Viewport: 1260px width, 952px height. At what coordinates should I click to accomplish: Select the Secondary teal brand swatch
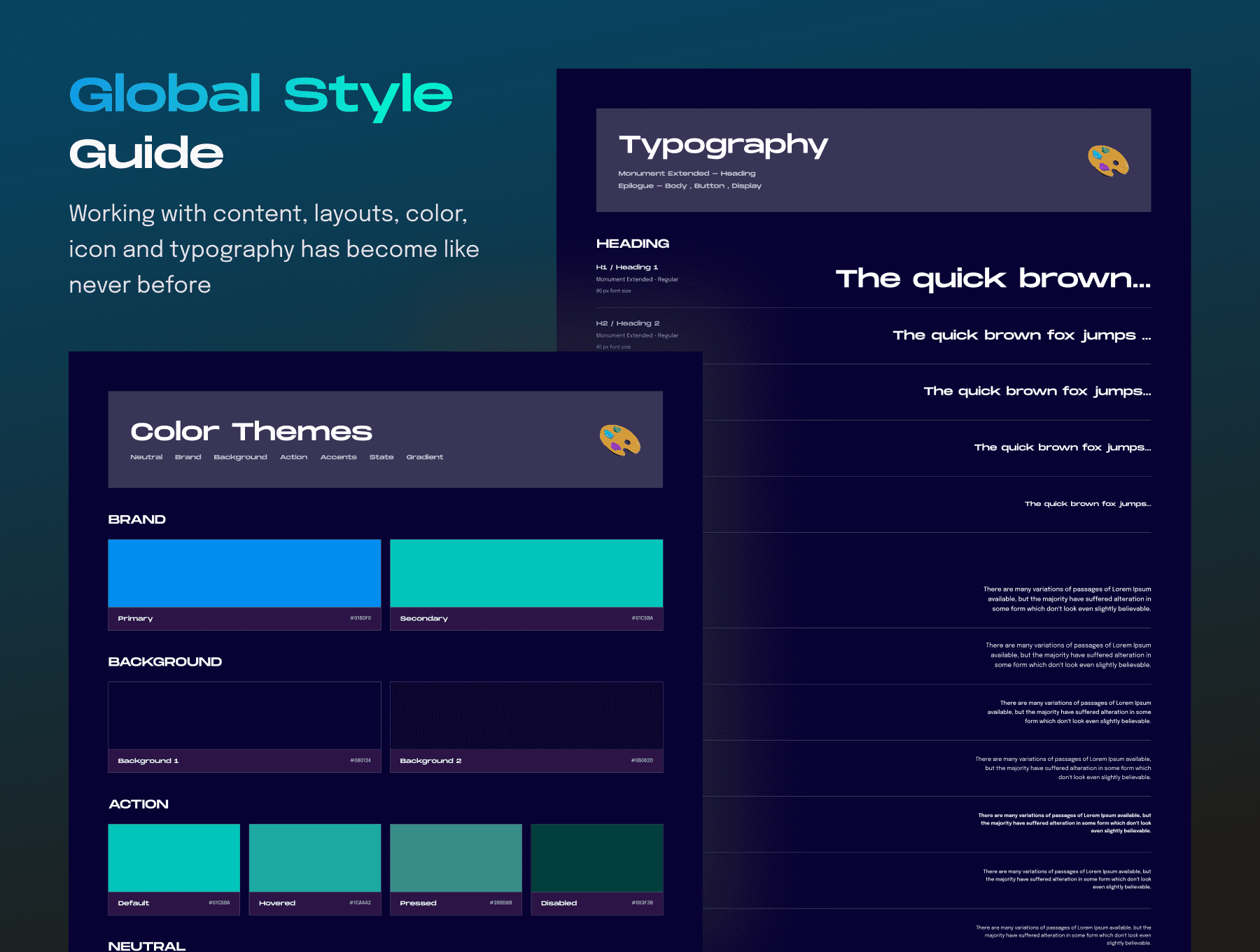pyautogui.click(x=526, y=573)
